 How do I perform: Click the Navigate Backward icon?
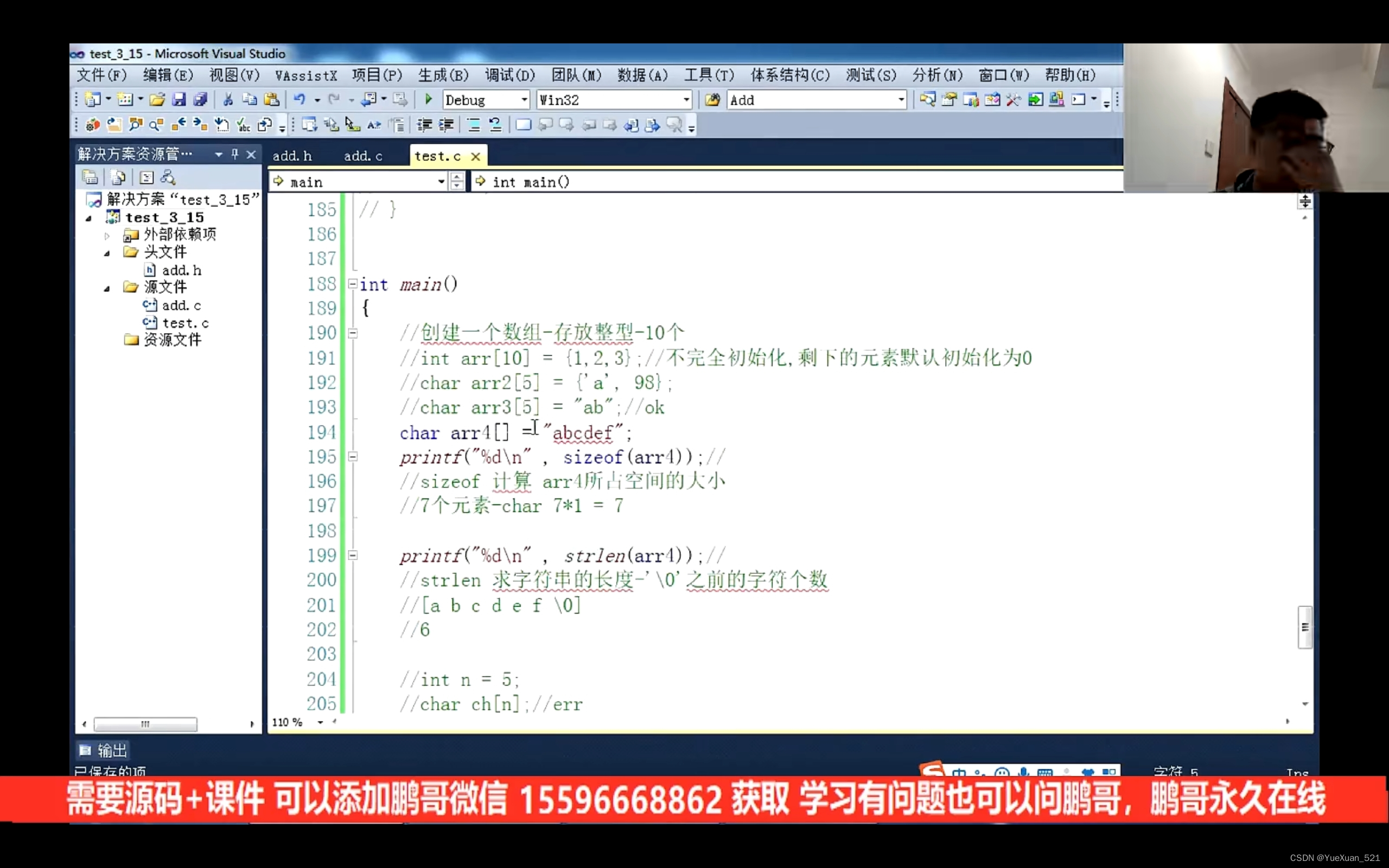point(368,100)
